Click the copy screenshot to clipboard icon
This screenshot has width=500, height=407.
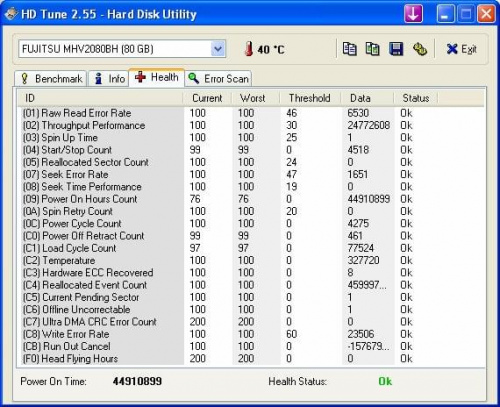click(x=372, y=49)
